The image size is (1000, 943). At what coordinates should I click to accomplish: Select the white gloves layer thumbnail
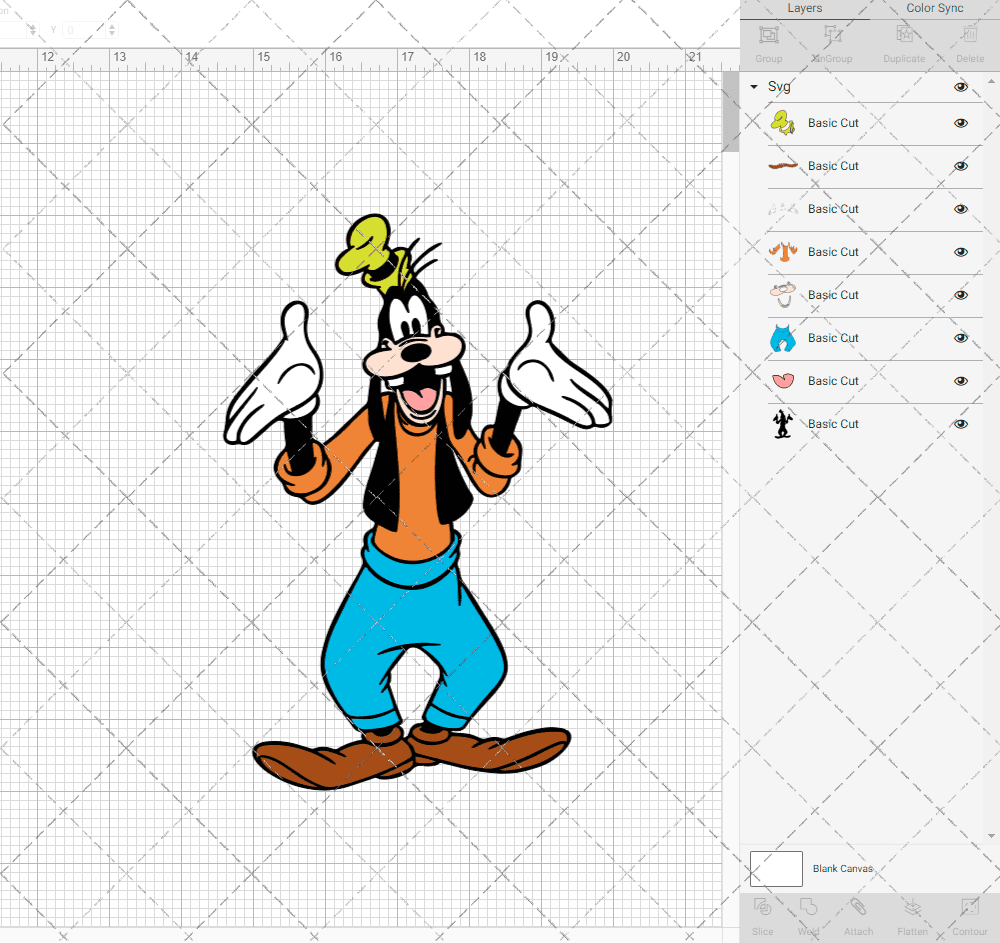[x=783, y=208]
